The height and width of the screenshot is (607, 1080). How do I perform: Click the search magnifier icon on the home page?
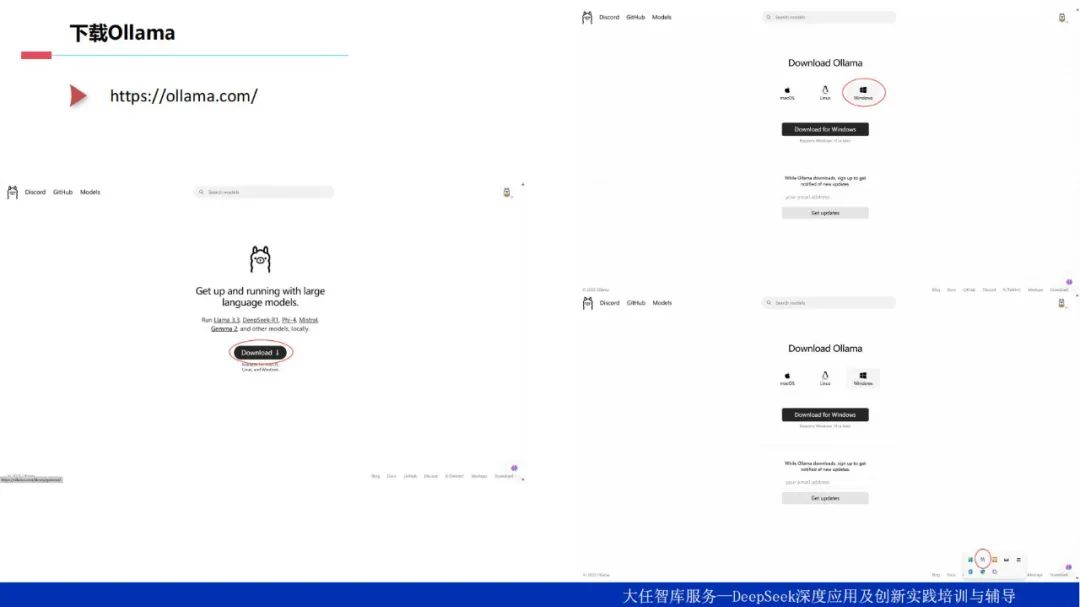[201, 192]
